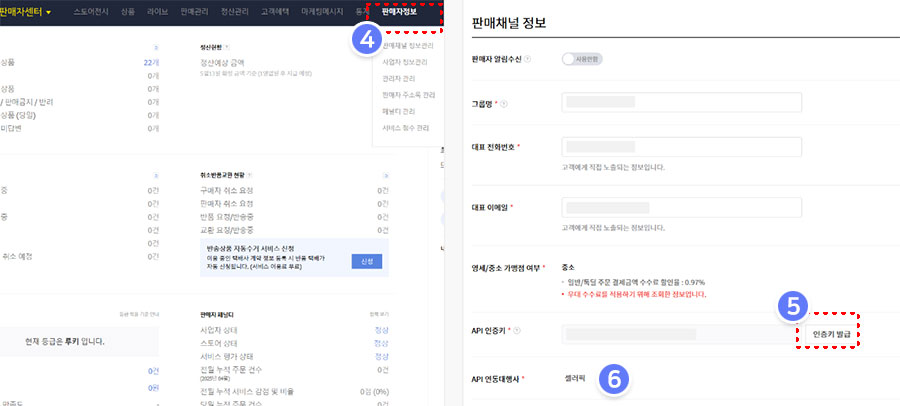The image size is (900, 406).
Task: Click the 사업자 상태 label
Action: [218, 330]
